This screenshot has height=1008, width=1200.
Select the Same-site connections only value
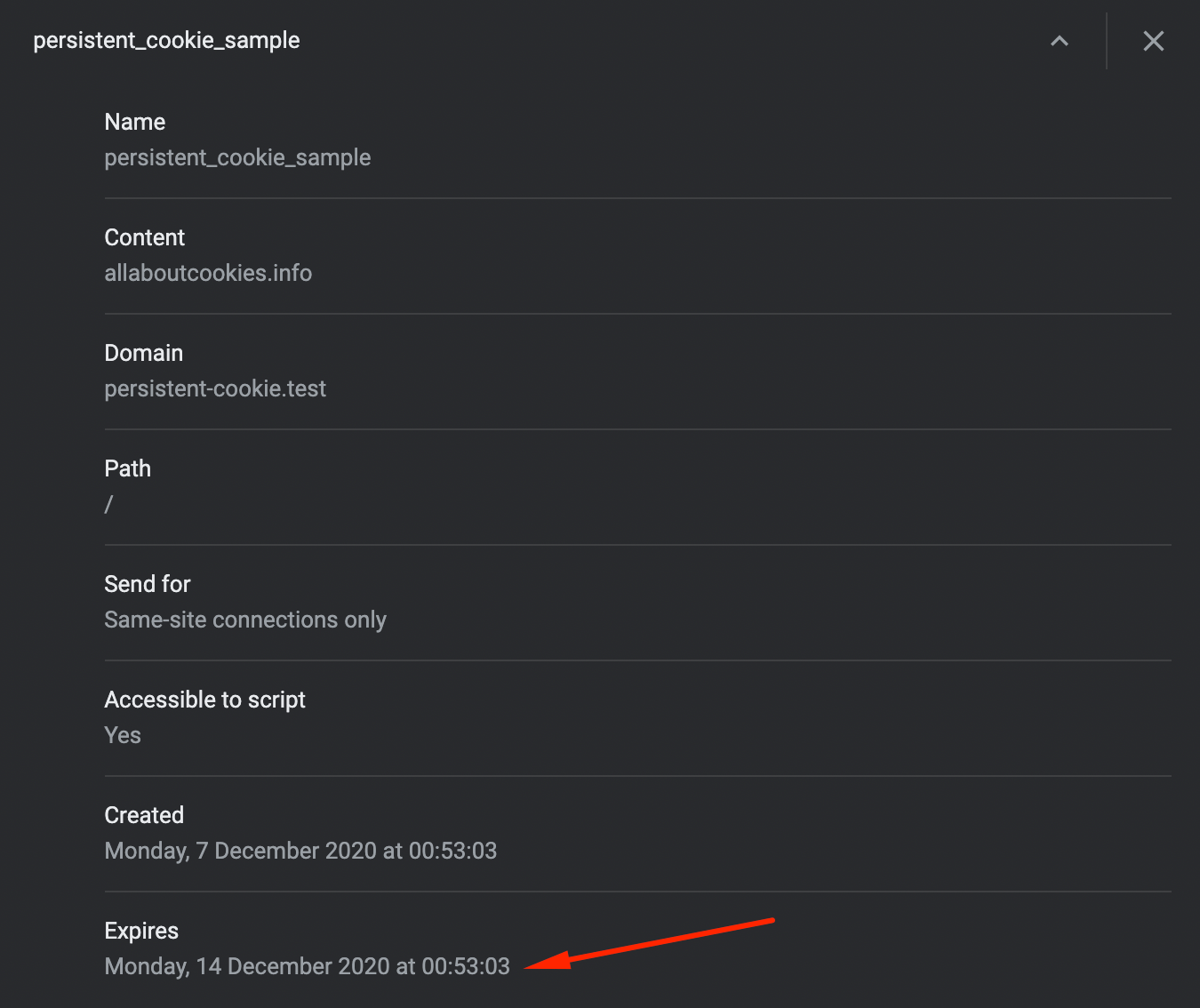(245, 620)
